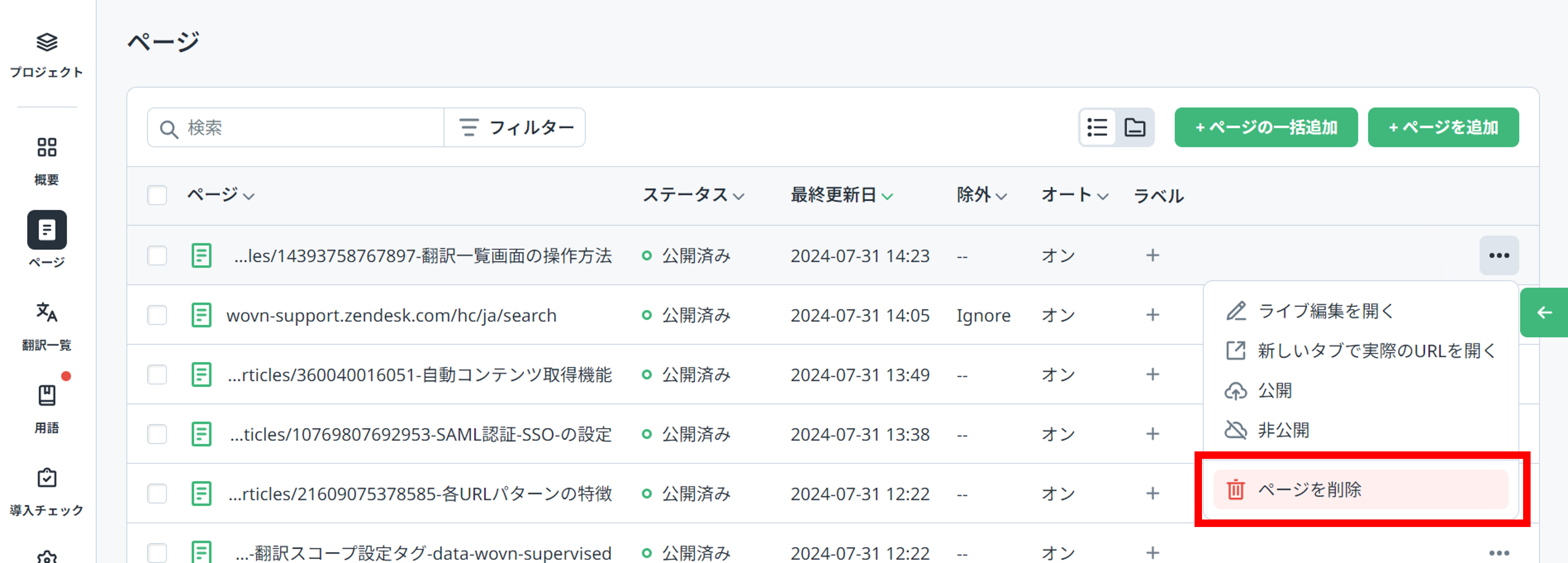Switch to folder view with the folder icon

click(1136, 127)
